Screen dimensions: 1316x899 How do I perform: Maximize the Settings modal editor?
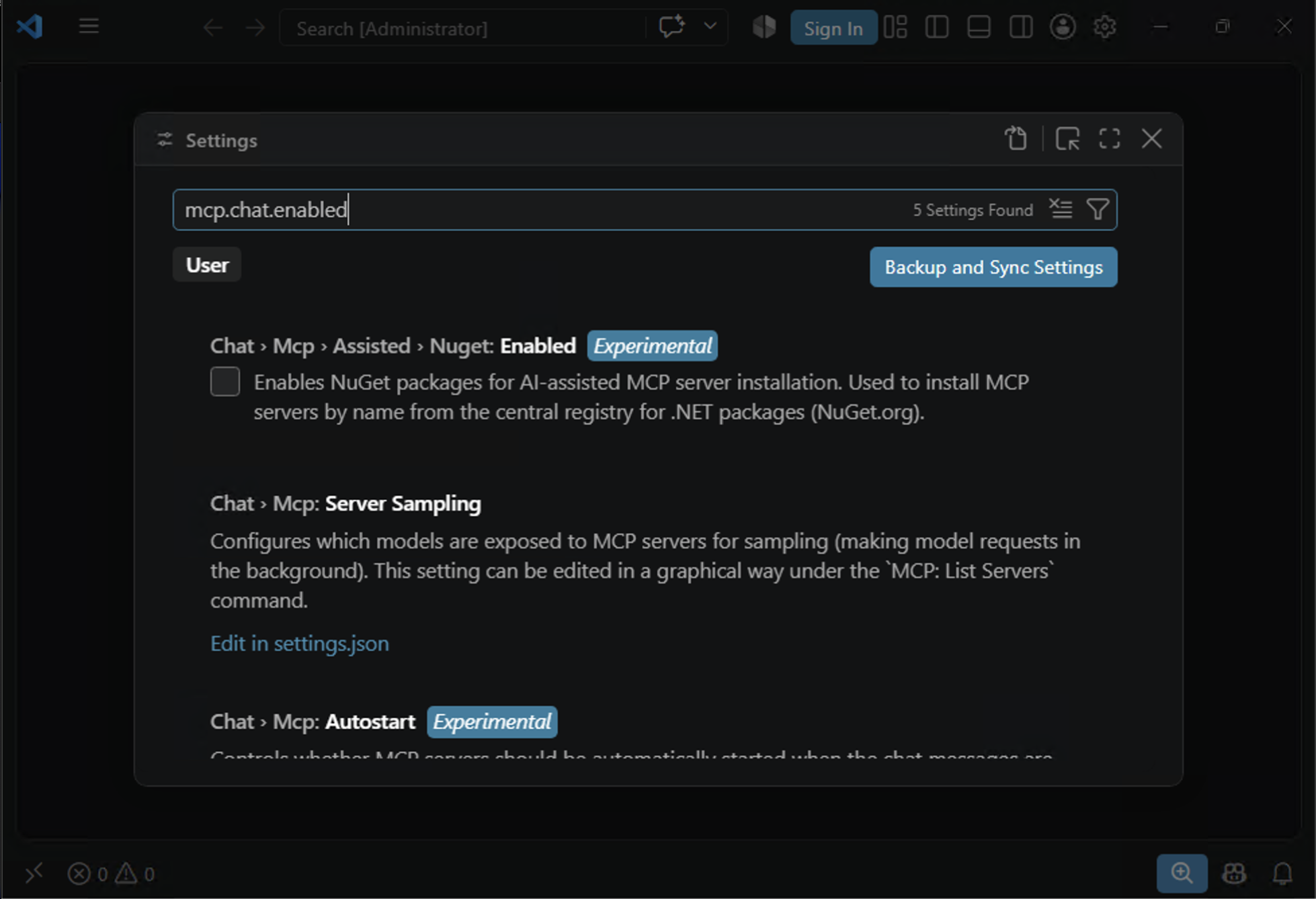pyautogui.click(x=1110, y=139)
